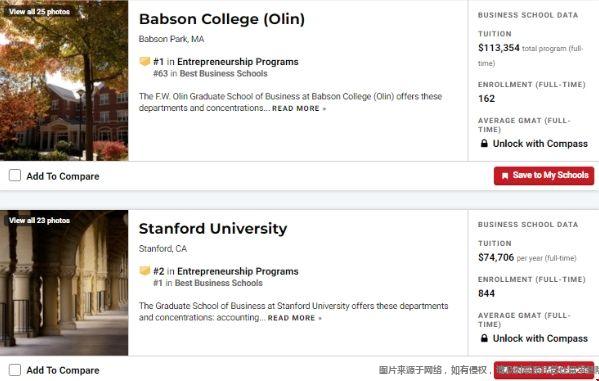The image size is (599, 381).
Task: Tick Add To Compare for Stanford University
Action: [15, 370]
